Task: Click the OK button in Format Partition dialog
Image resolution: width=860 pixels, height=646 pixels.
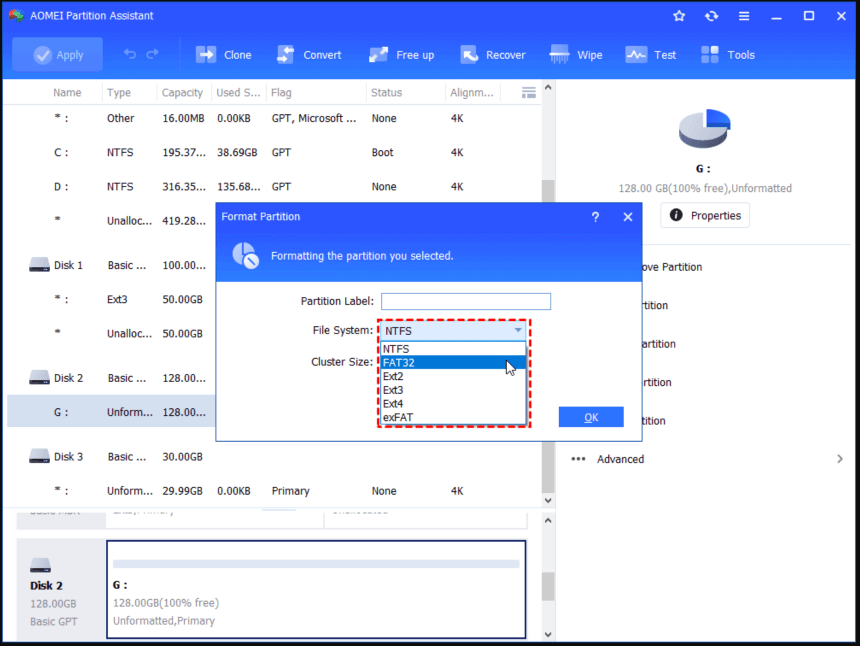Action: coord(591,416)
